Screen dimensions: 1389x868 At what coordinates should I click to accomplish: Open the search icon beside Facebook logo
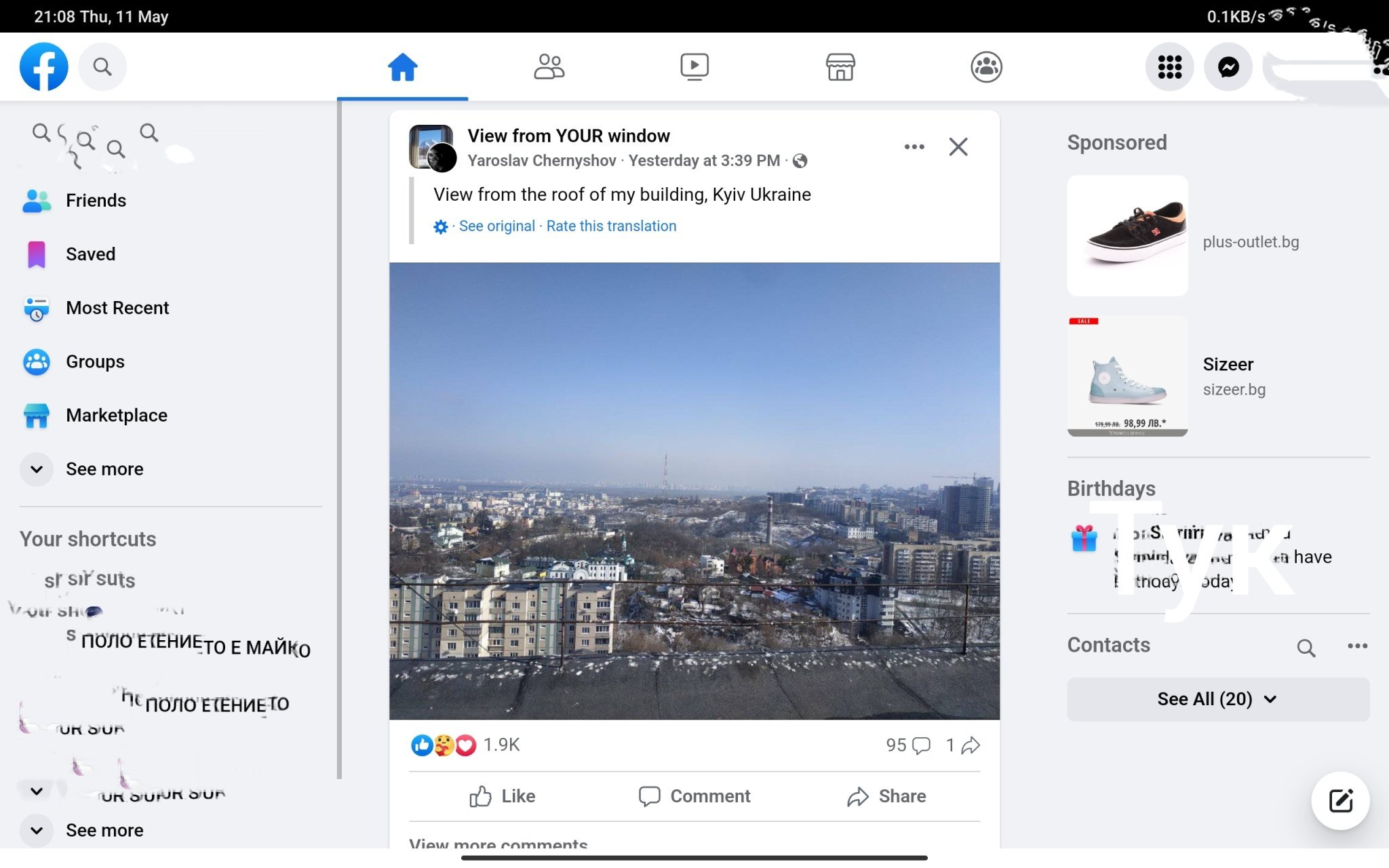102,66
